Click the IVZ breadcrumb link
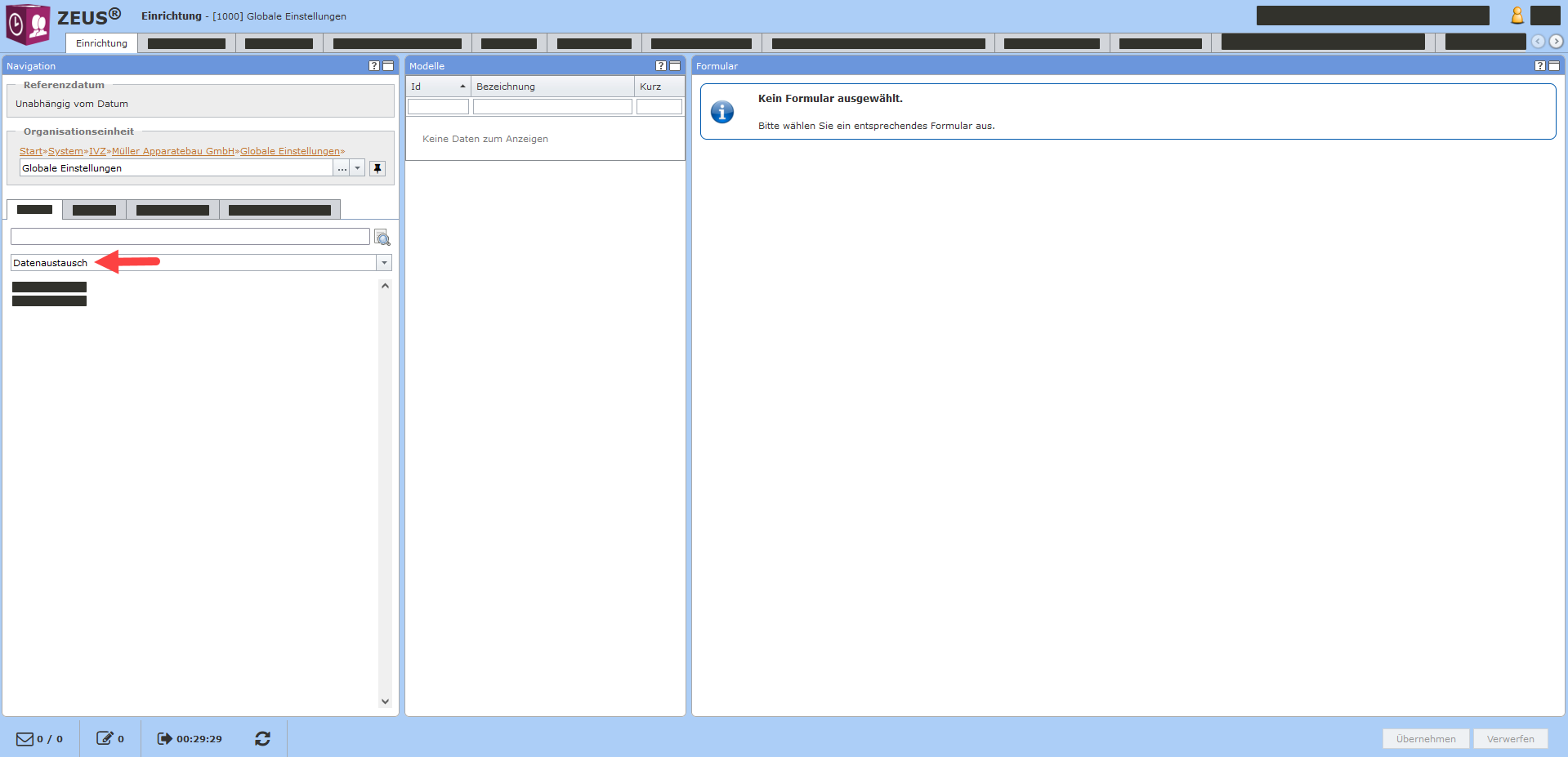 pyautogui.click(x=97, y=151)
